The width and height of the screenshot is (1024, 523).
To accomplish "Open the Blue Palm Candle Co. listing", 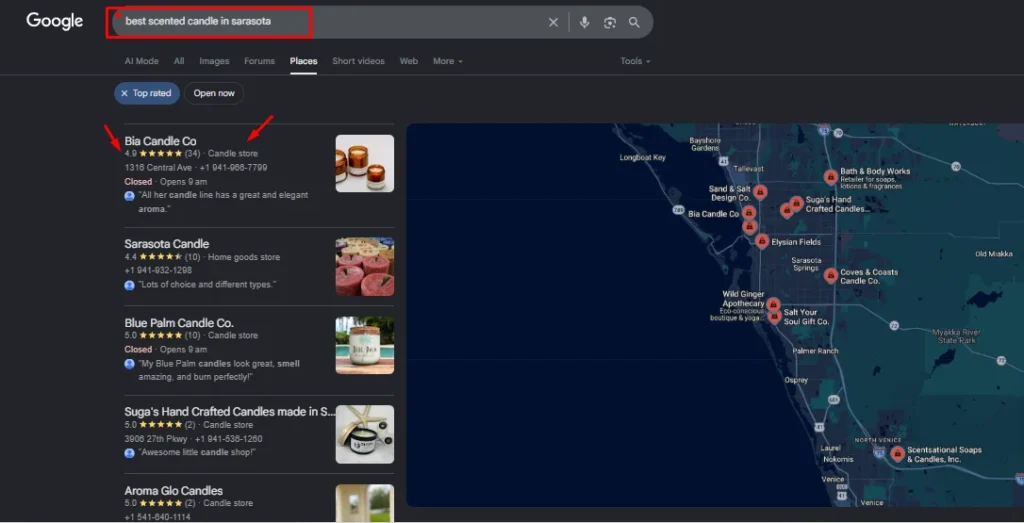I will pyautogui.click(x=179, y=323).
